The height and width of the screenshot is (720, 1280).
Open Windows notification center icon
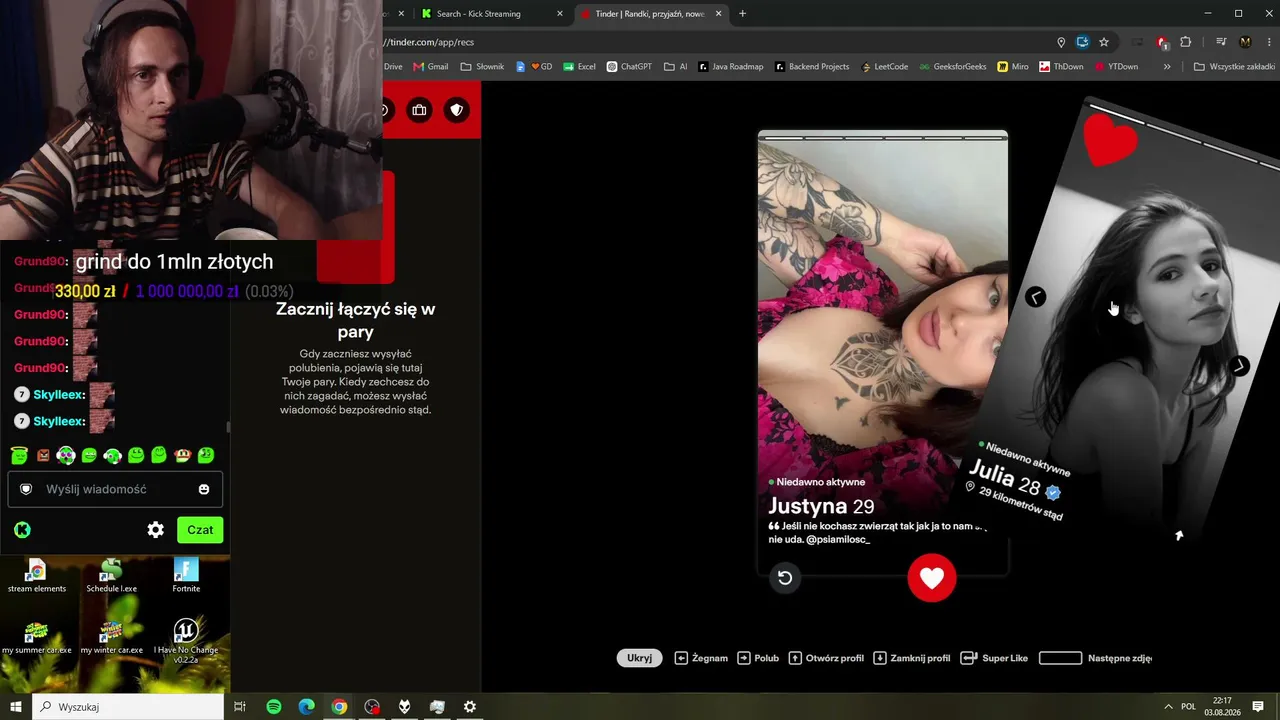1258,707
